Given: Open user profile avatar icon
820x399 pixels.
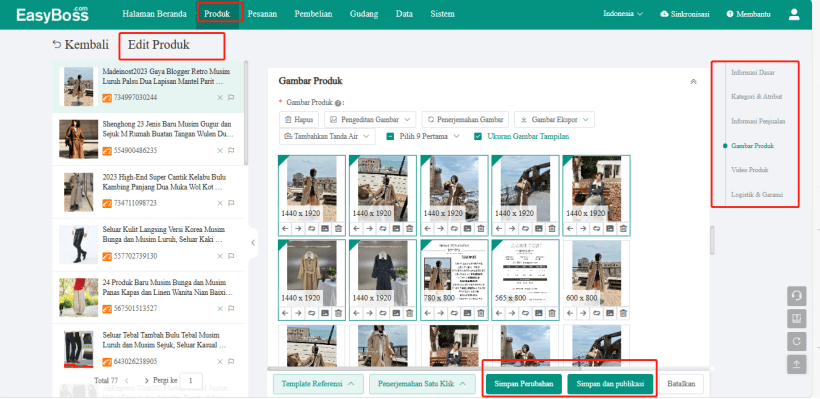Looking at the screenshot, I should pyautogui.click(x=794, y=14).
